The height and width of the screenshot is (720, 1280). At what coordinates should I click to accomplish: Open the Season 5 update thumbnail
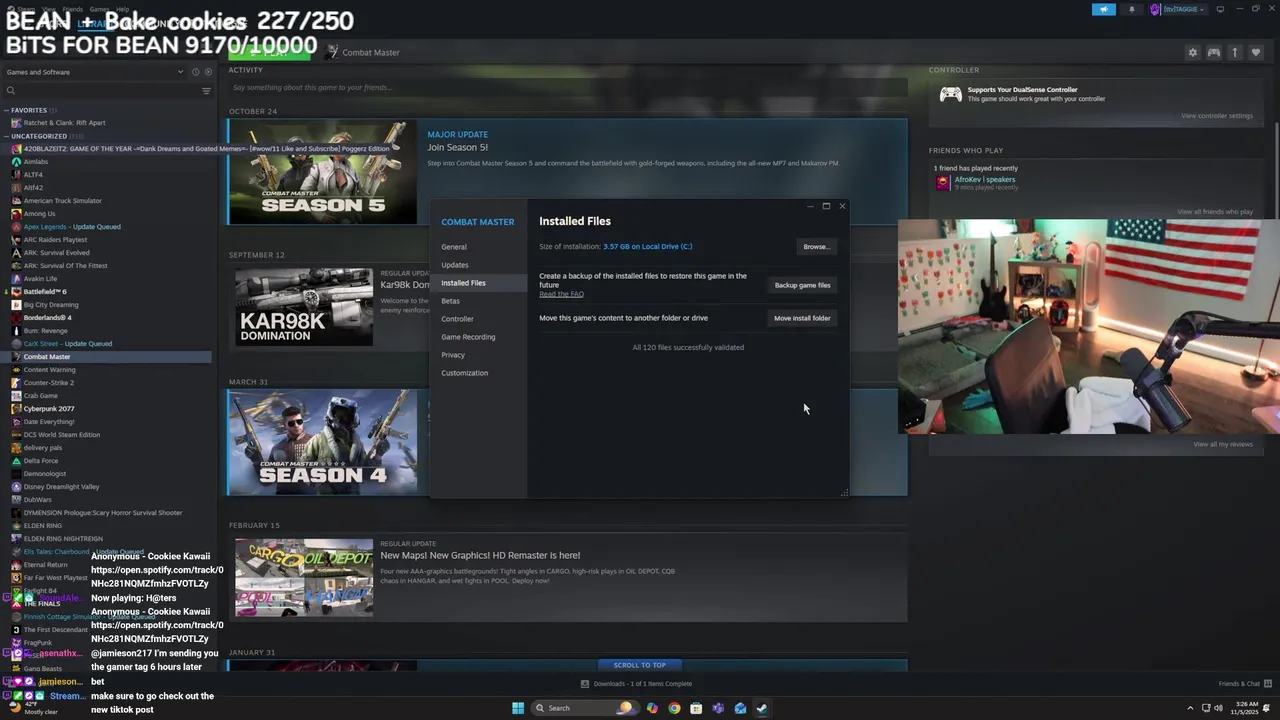point(322,172)
